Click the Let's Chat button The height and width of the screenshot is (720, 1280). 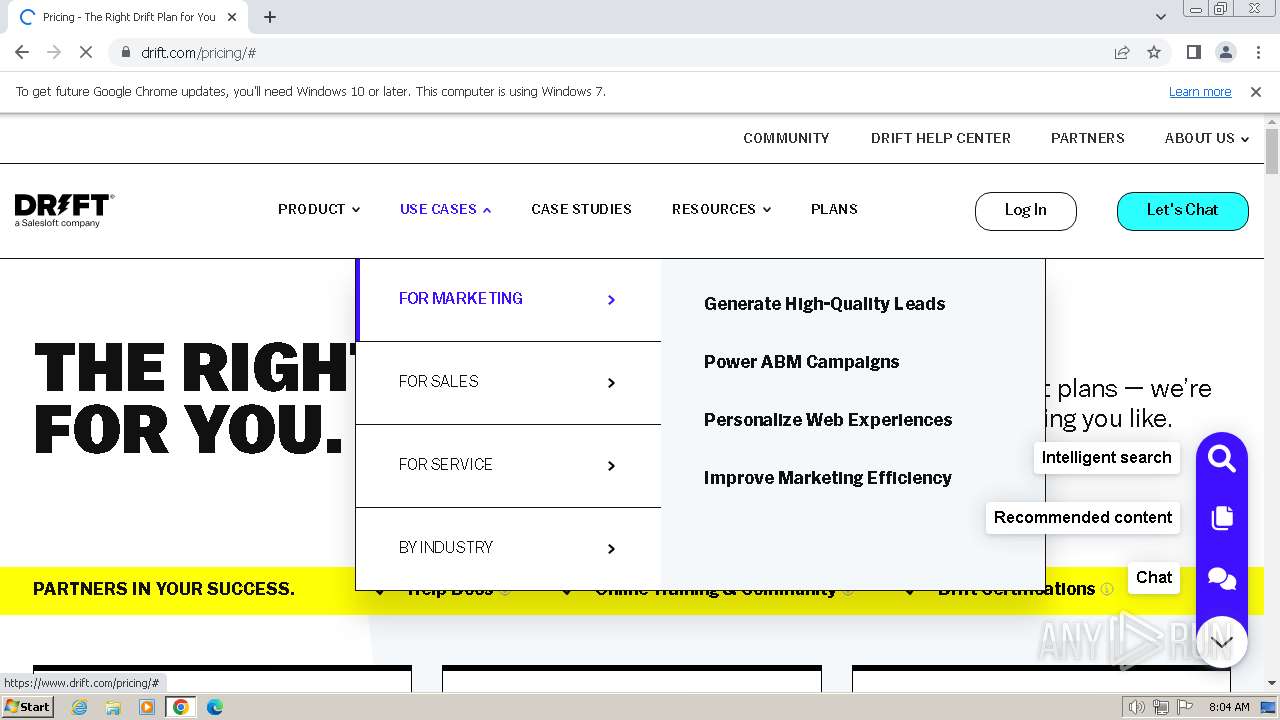coord(1182,211)
